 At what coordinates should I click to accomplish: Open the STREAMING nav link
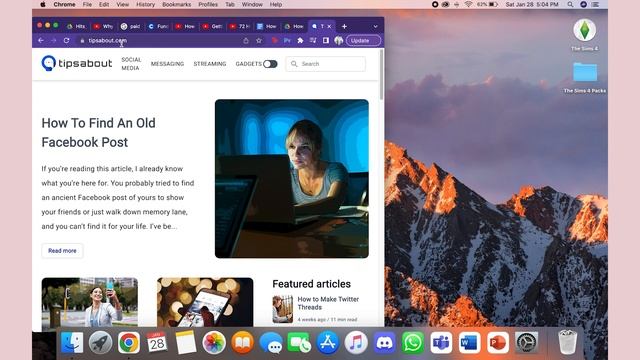point(210,64)
